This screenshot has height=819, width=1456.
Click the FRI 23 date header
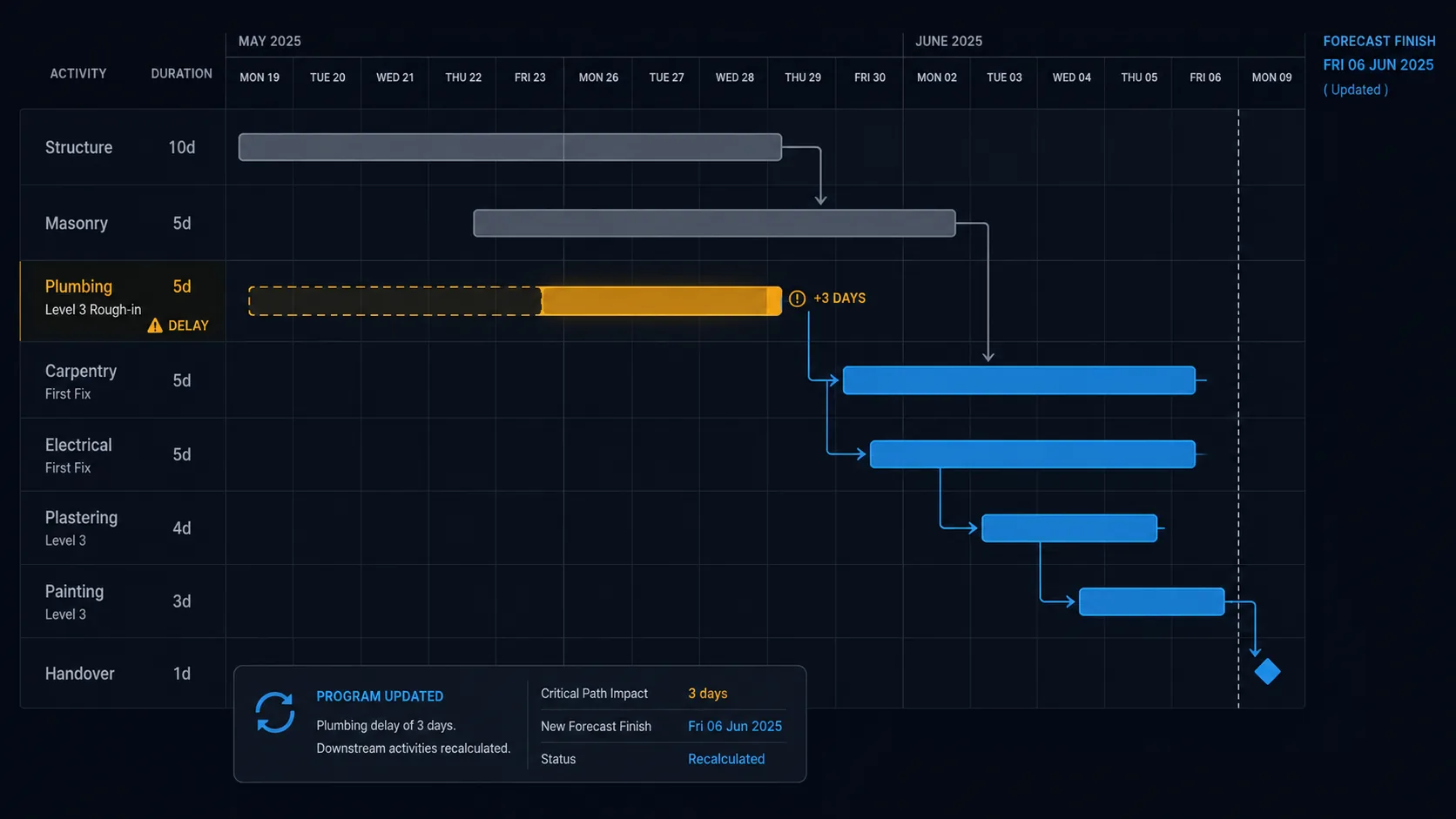click(530, 77)
